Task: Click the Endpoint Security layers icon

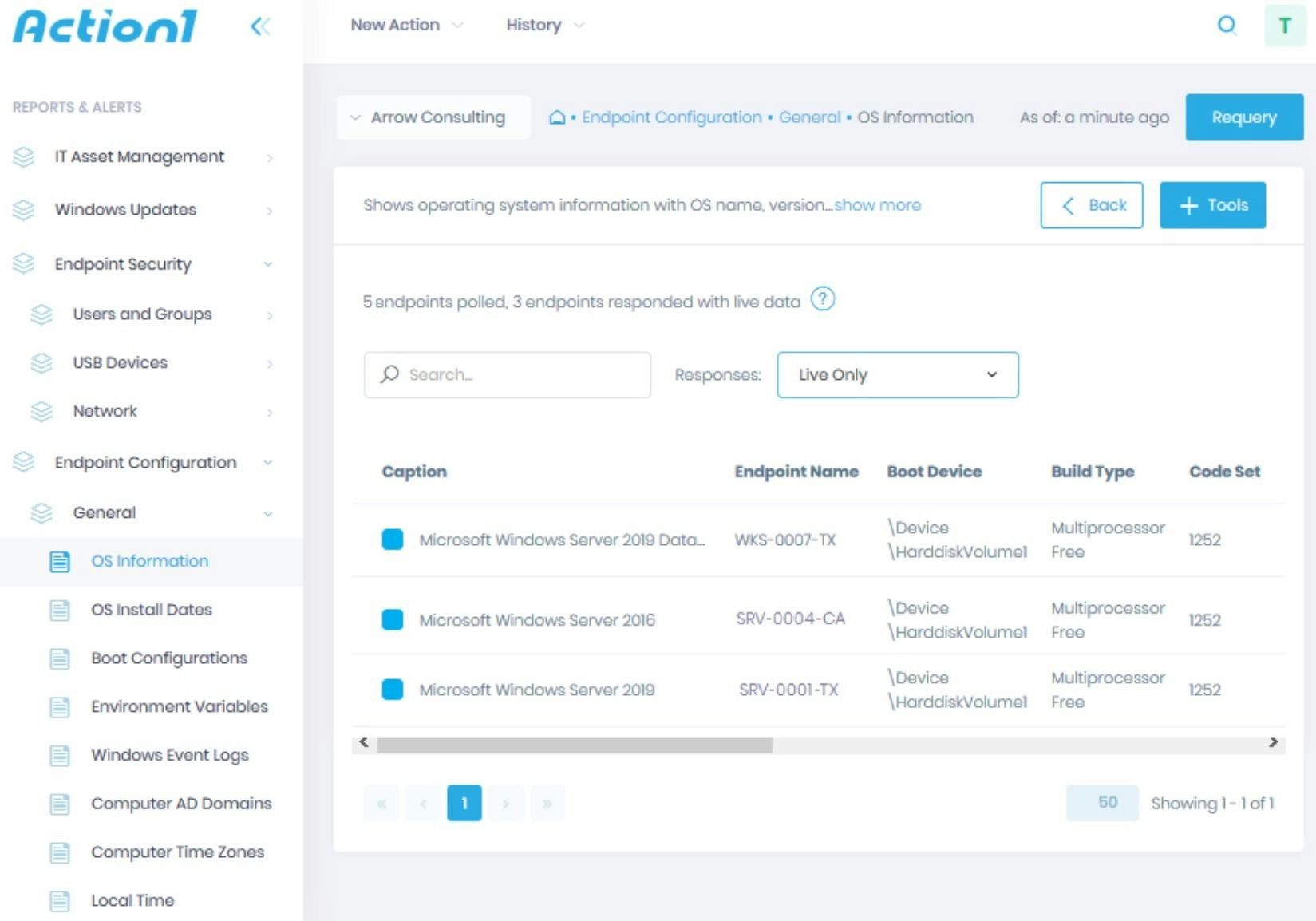Action: 24,263
